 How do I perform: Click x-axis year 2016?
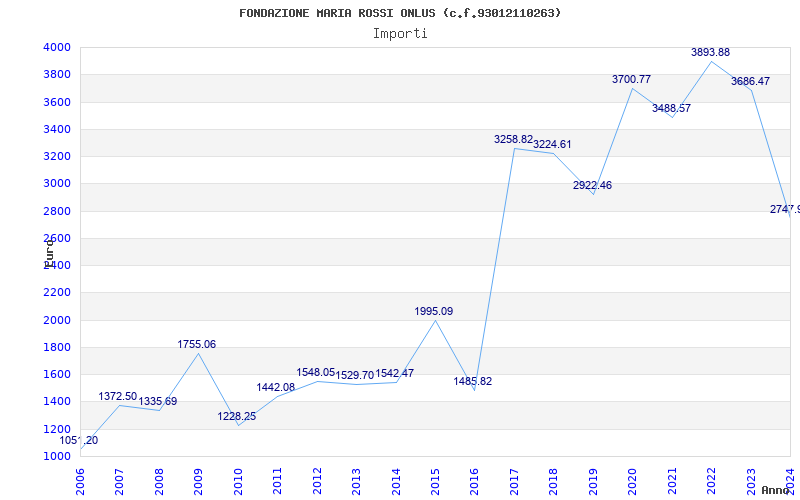click(475, 482)
